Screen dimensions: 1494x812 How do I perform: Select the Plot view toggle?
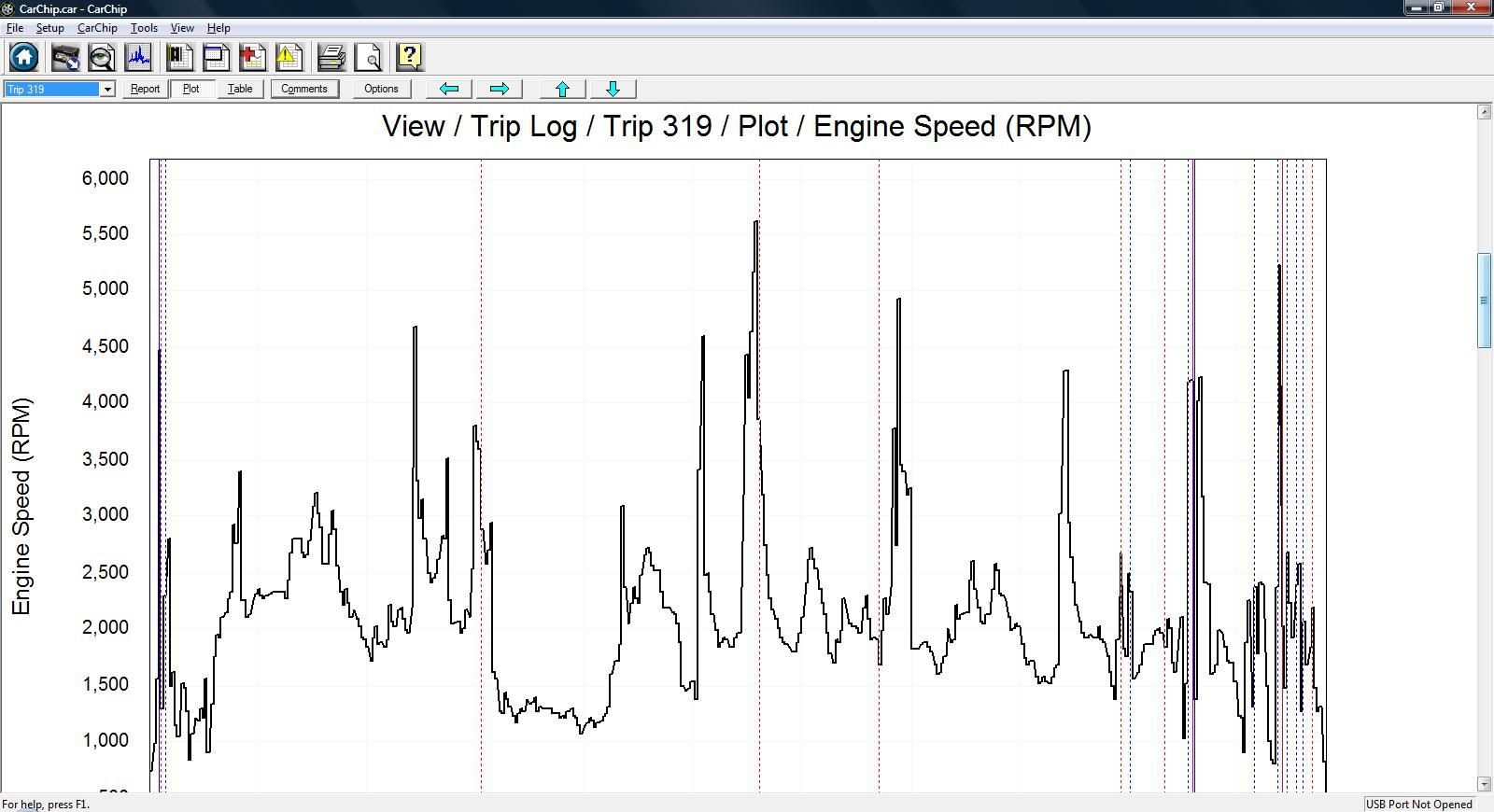point(191,89)
